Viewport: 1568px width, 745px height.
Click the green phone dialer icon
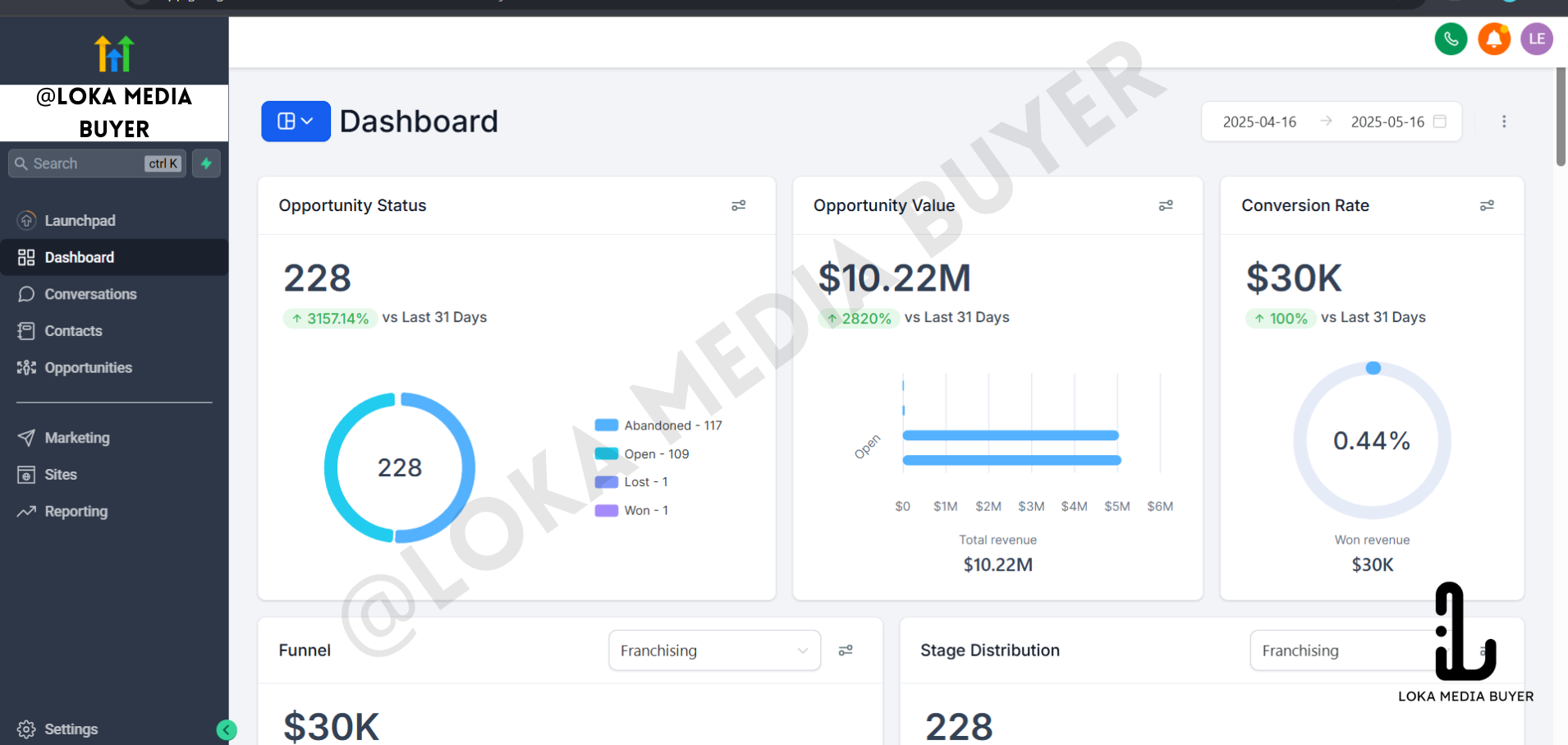[1451, 39]
